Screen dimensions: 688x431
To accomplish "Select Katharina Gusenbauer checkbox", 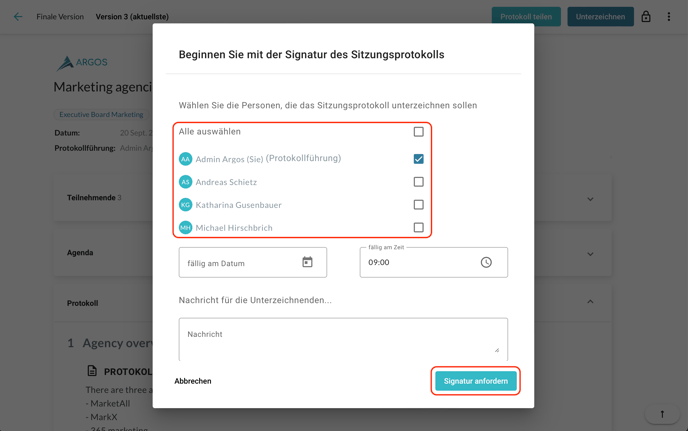I will [418, 205].
